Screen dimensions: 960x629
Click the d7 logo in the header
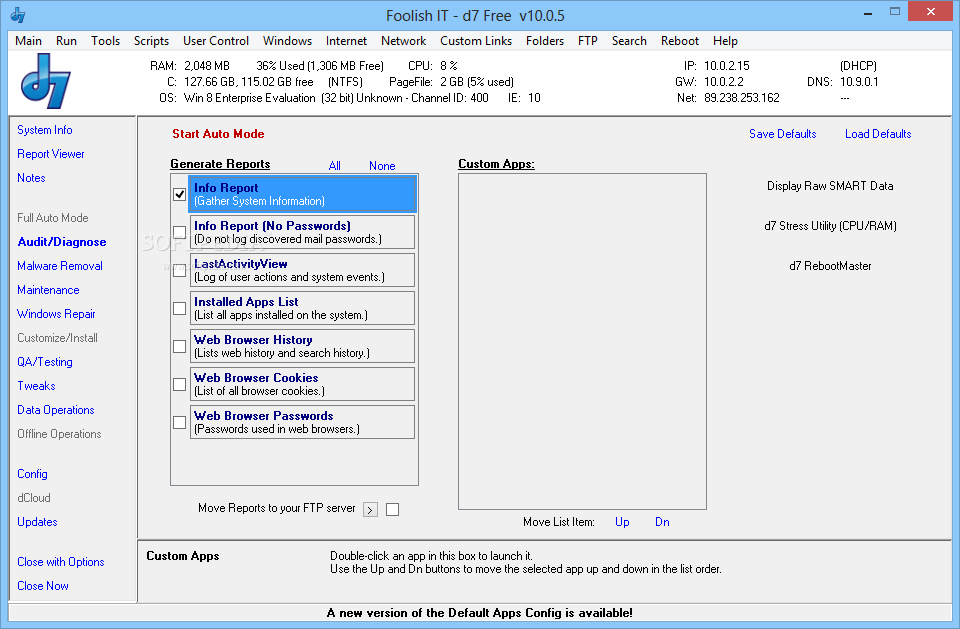[x=46, y=81]
